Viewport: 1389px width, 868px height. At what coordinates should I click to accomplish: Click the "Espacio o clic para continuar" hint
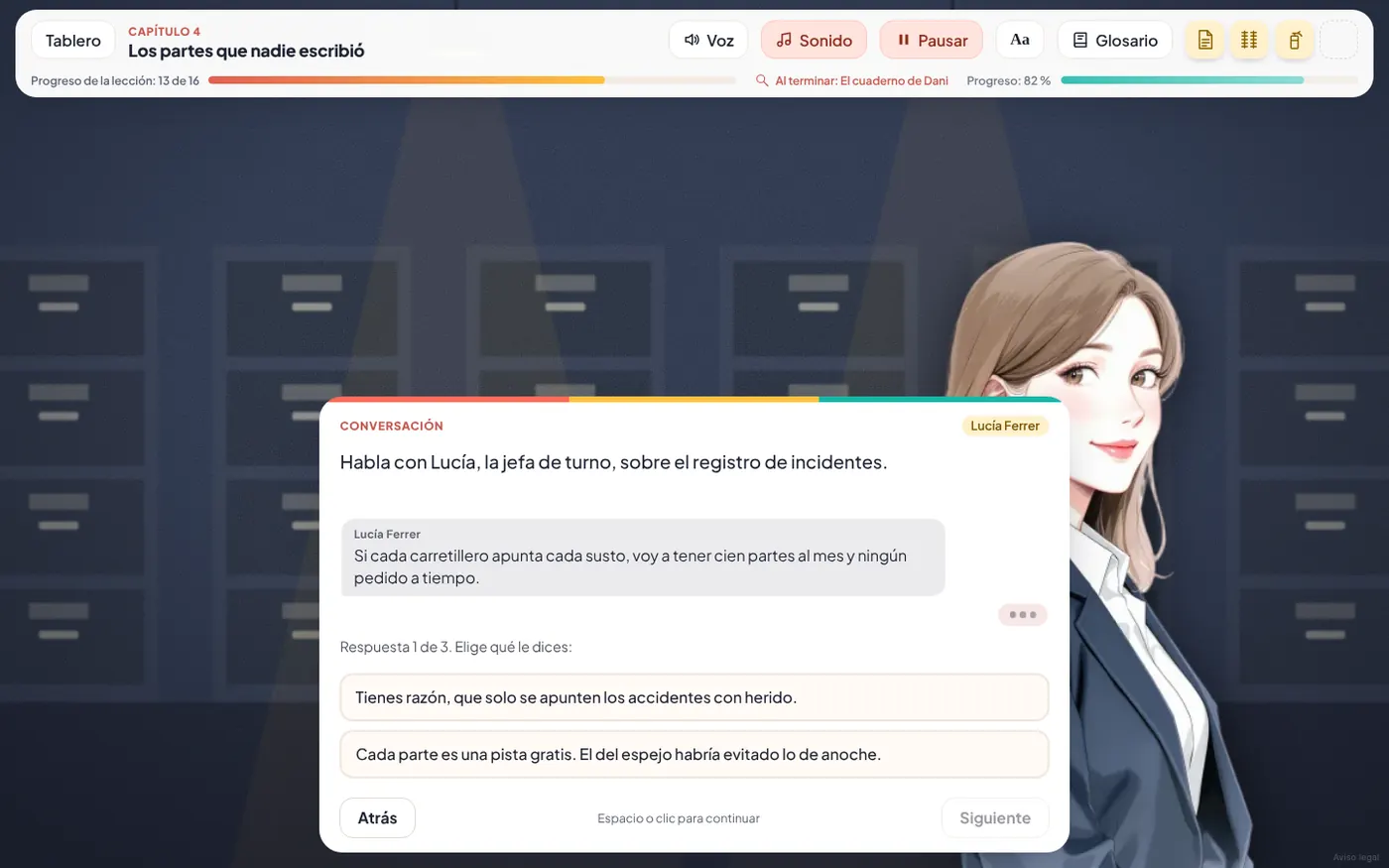tap(679, 818)
